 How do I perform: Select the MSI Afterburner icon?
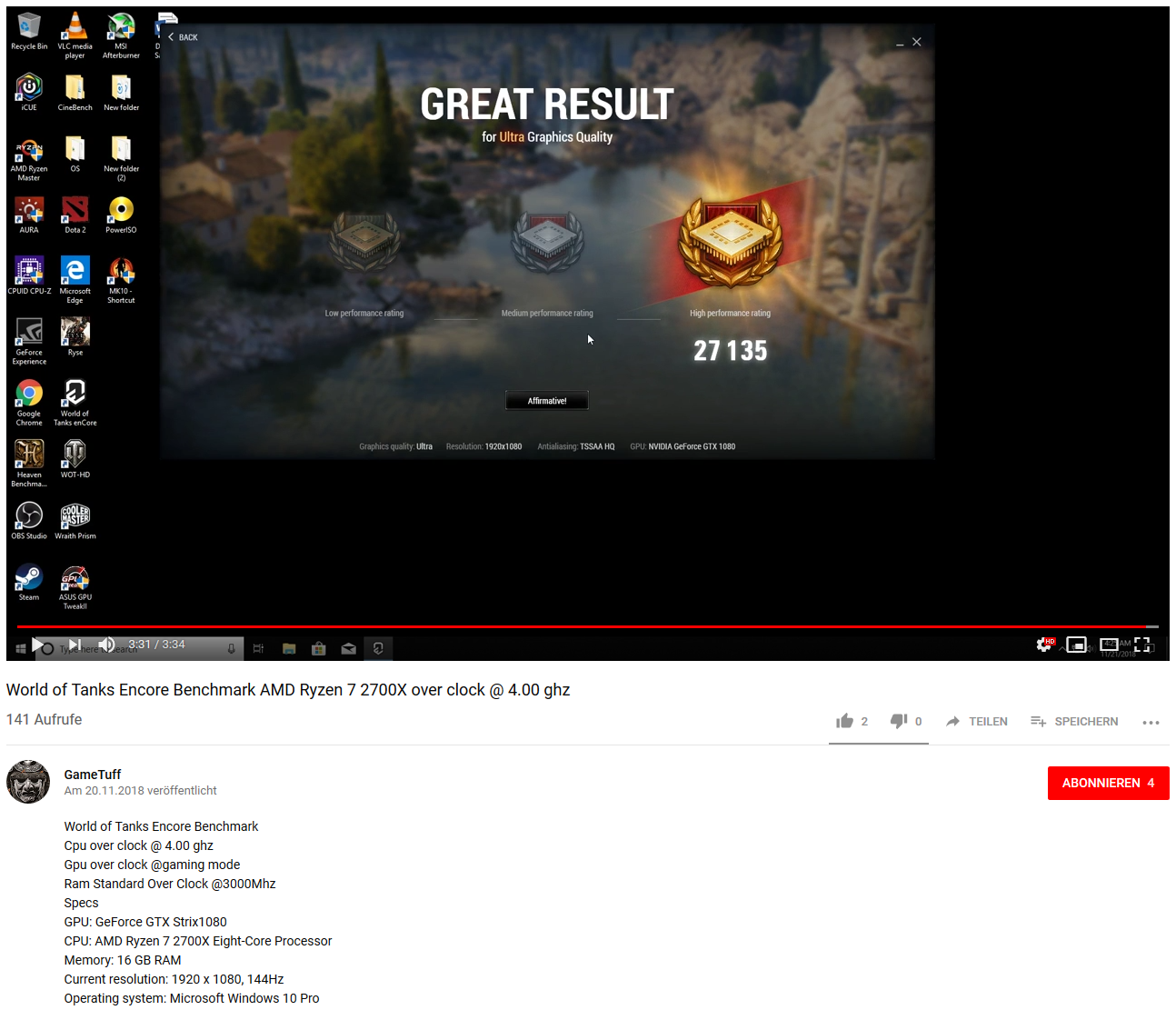(x=121, y=36)
